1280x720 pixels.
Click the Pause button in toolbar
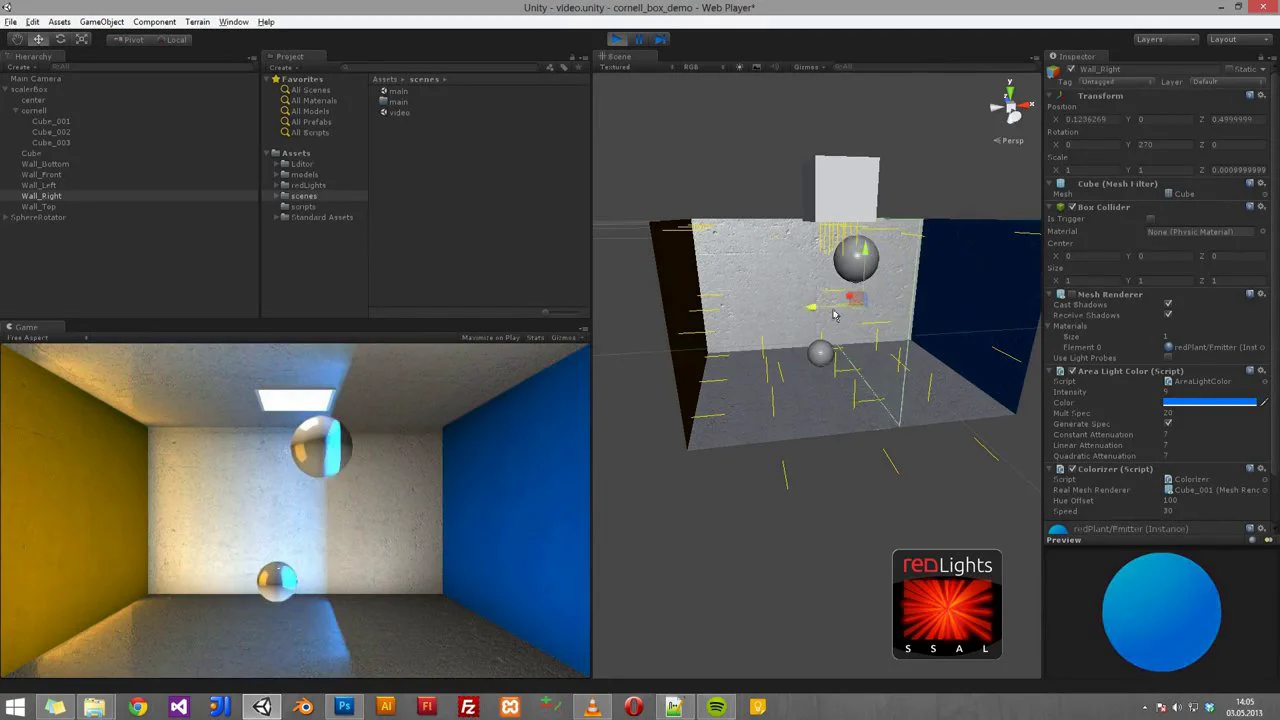tap(639, 39)
